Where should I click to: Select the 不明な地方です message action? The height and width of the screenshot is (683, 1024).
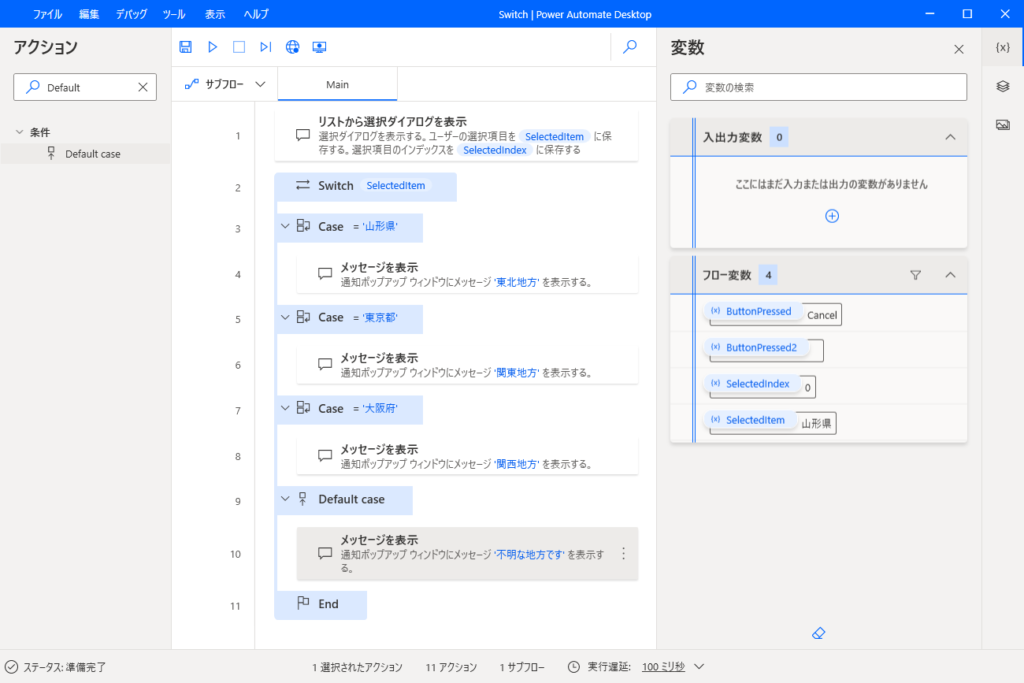click(x=468, y=554)
